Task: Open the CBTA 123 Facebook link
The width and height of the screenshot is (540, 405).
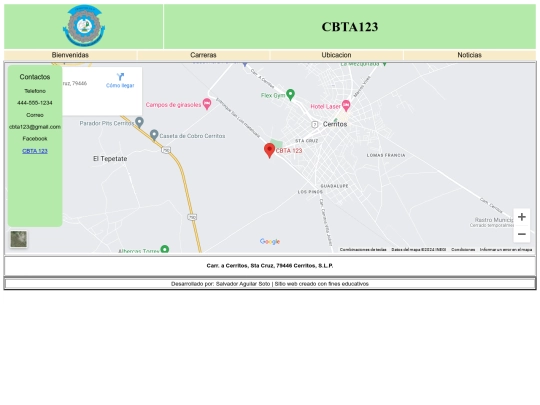Action: (35, 151)
